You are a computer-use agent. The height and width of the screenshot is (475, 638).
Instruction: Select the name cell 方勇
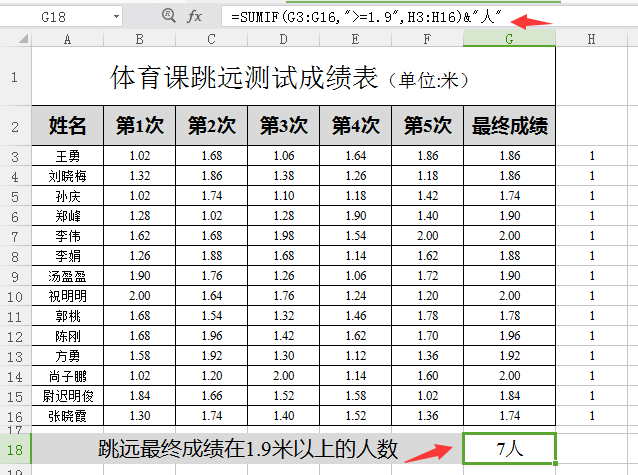(68, 356)
